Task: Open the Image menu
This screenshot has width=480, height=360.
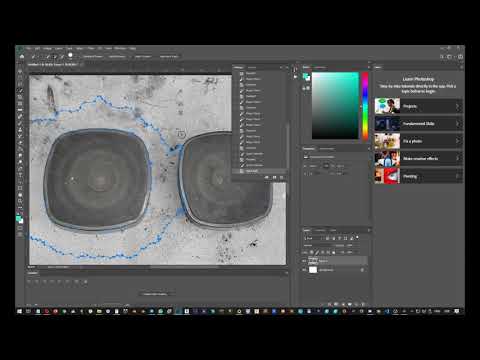Action: click(x=47, y=49)
